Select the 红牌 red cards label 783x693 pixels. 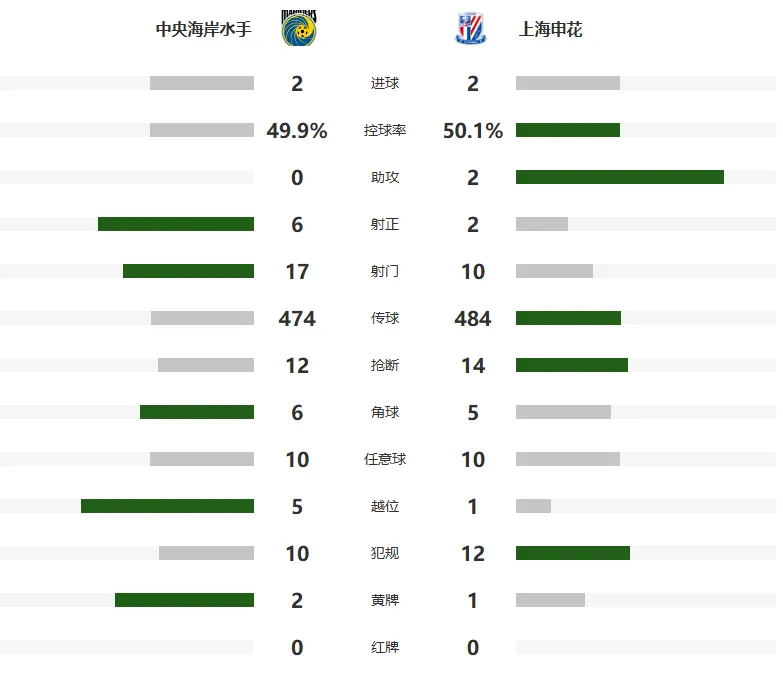coord(385,647)
